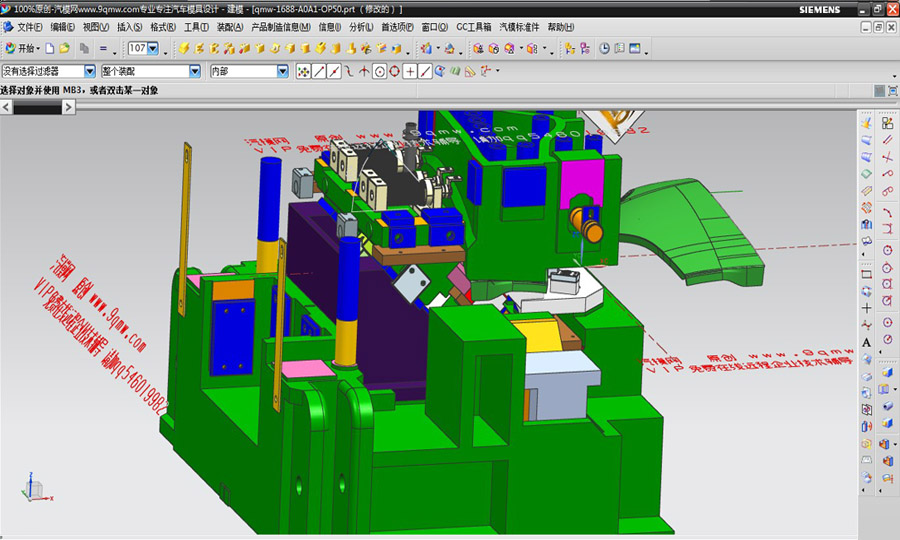Click the open folder icon
Viewport: 900px width, 540px height.
click(x=64, y=48)
